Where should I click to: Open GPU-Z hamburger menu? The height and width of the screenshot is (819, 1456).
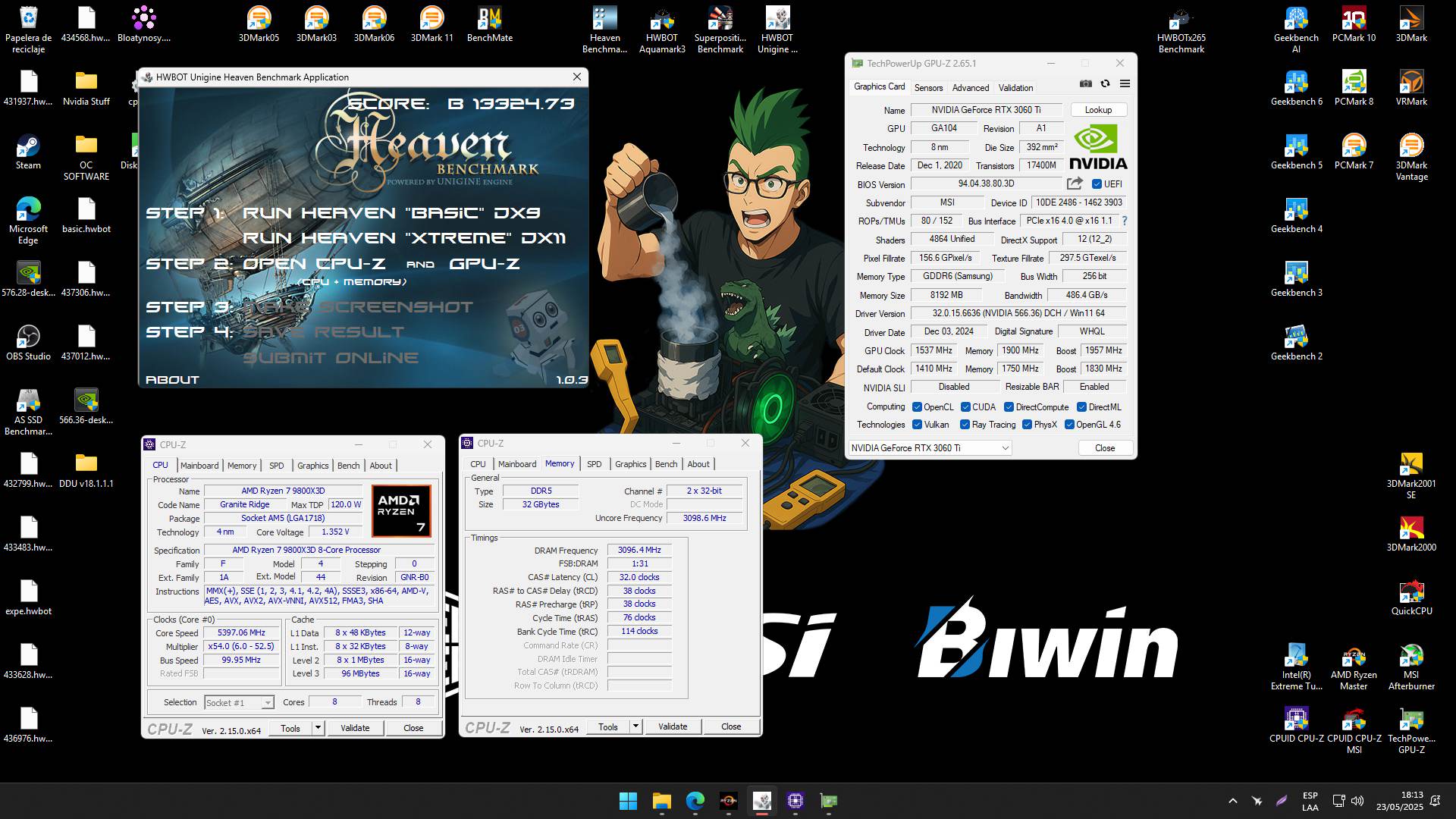(x=1125, y=83)
